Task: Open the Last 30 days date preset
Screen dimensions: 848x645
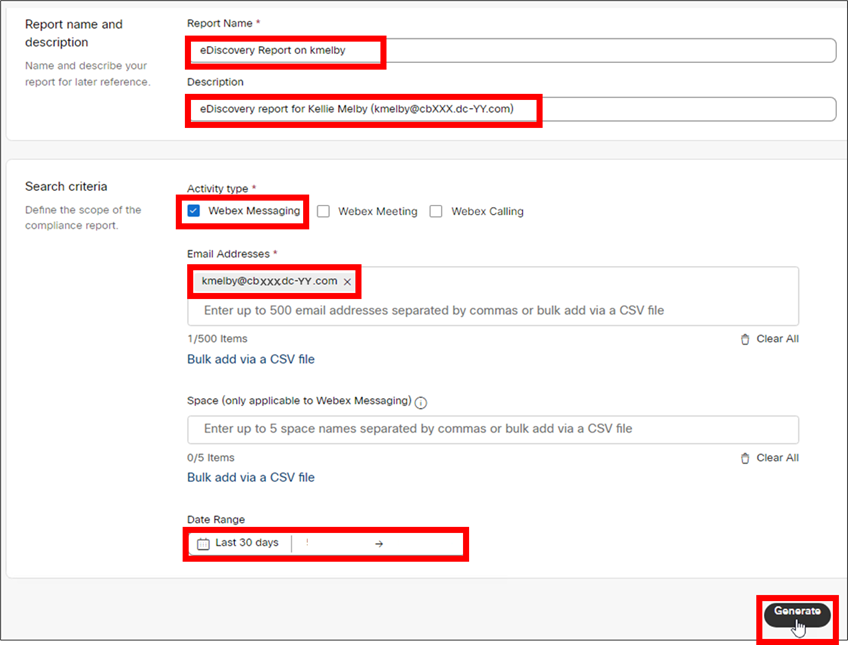Action: tap(247, 543)
